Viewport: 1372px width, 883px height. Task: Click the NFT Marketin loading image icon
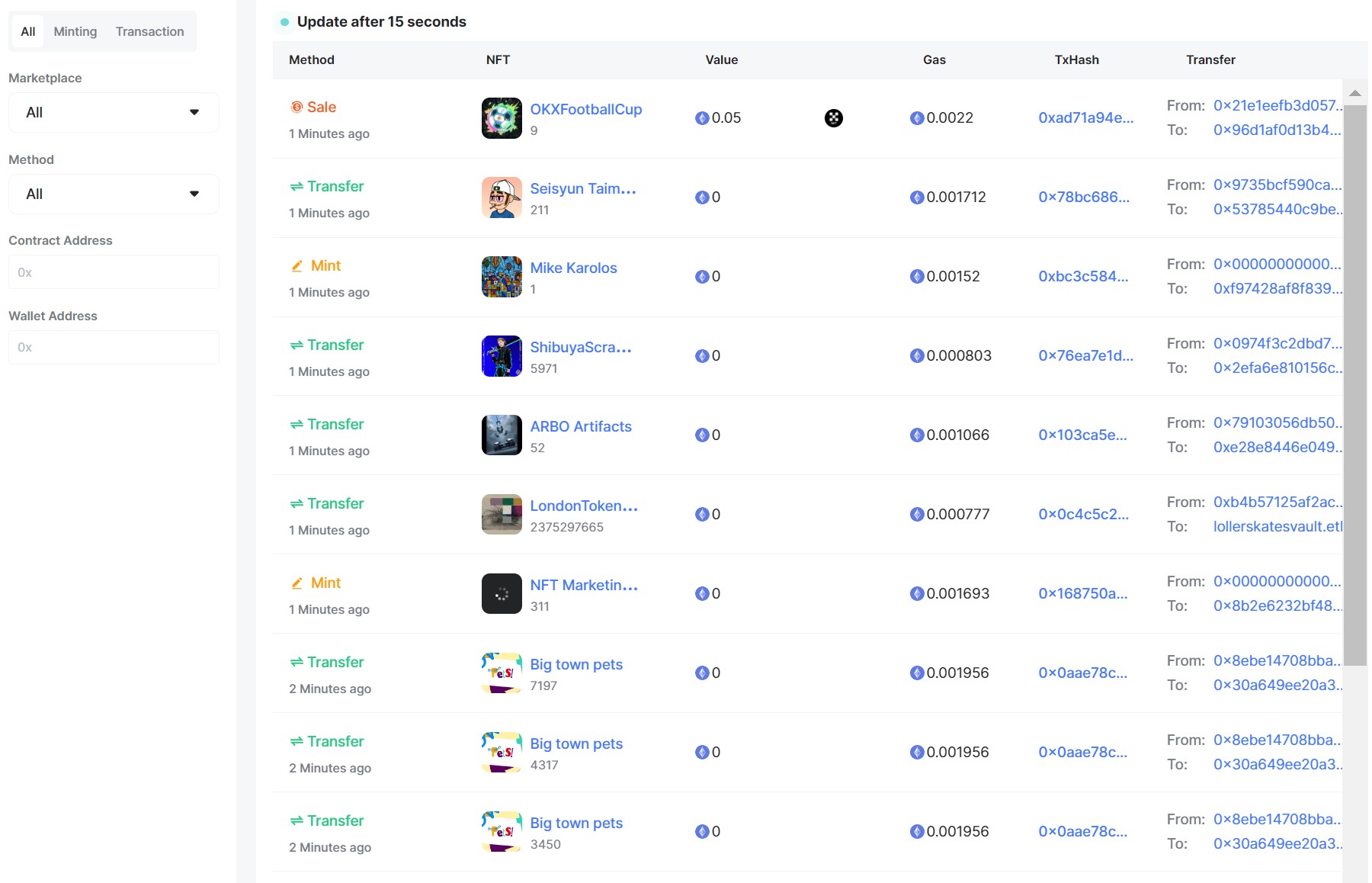502,594
